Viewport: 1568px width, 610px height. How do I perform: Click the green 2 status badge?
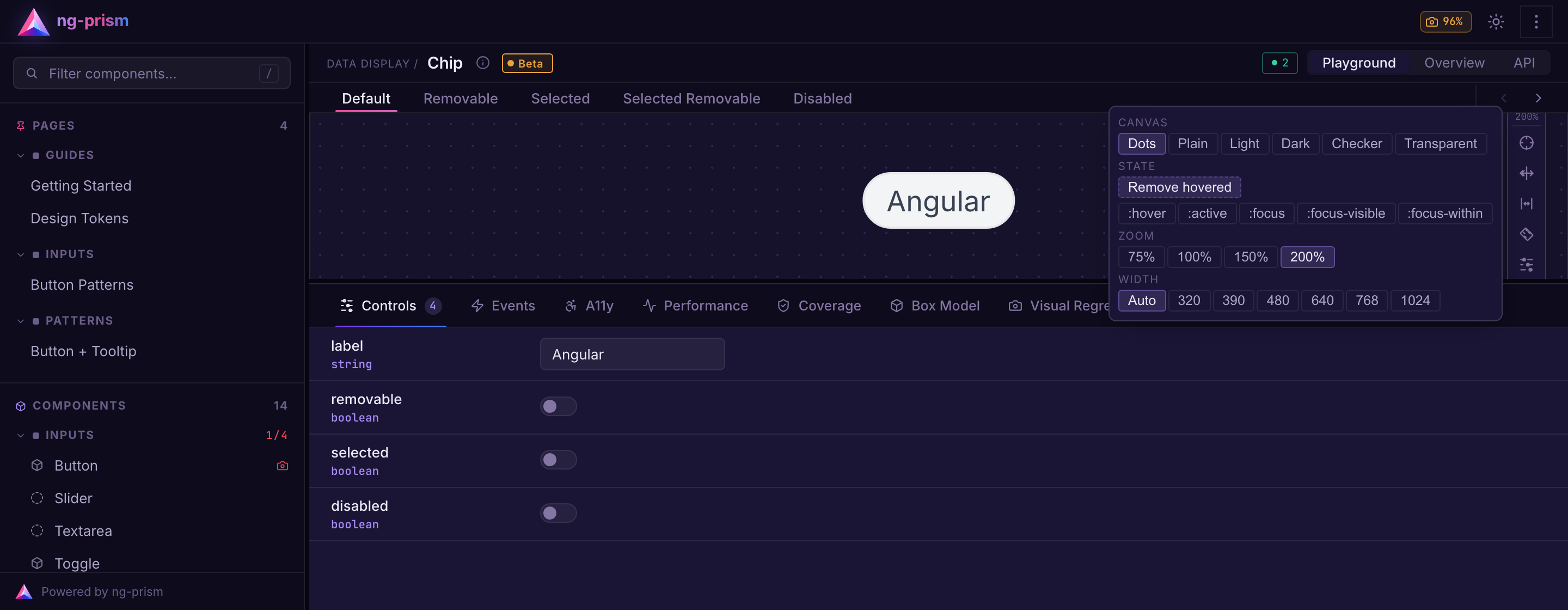(x=1279, y=63)
